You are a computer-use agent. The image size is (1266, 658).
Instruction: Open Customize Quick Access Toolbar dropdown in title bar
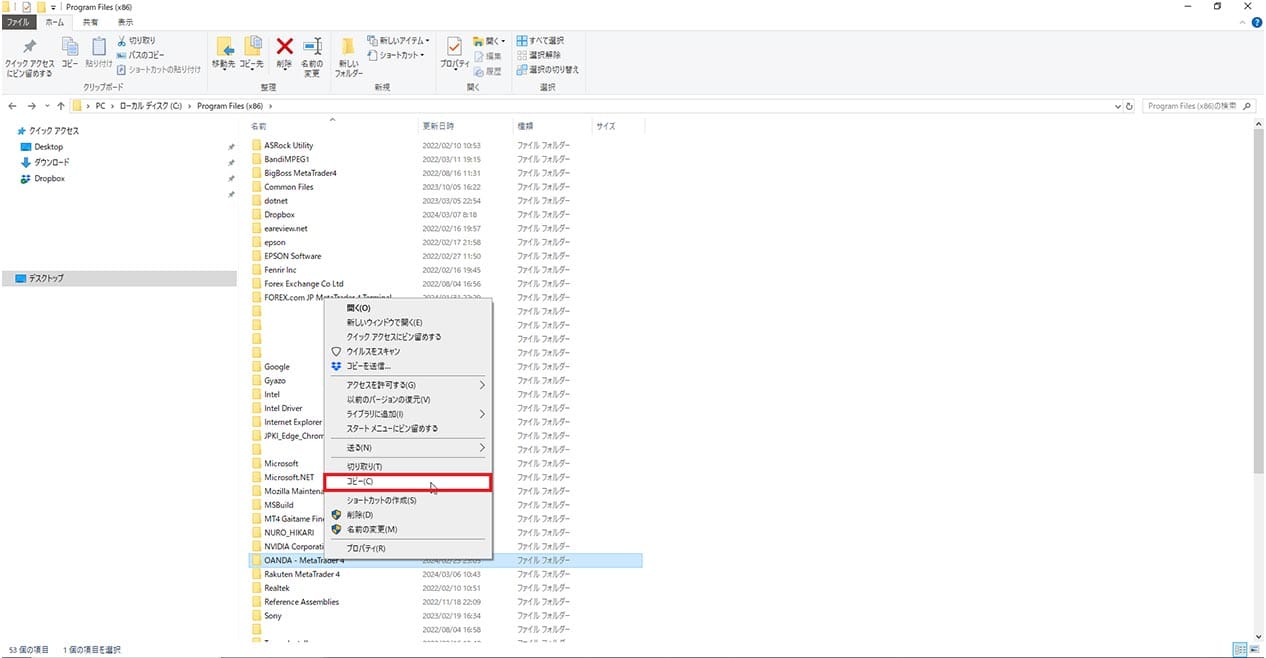[52, 6]
